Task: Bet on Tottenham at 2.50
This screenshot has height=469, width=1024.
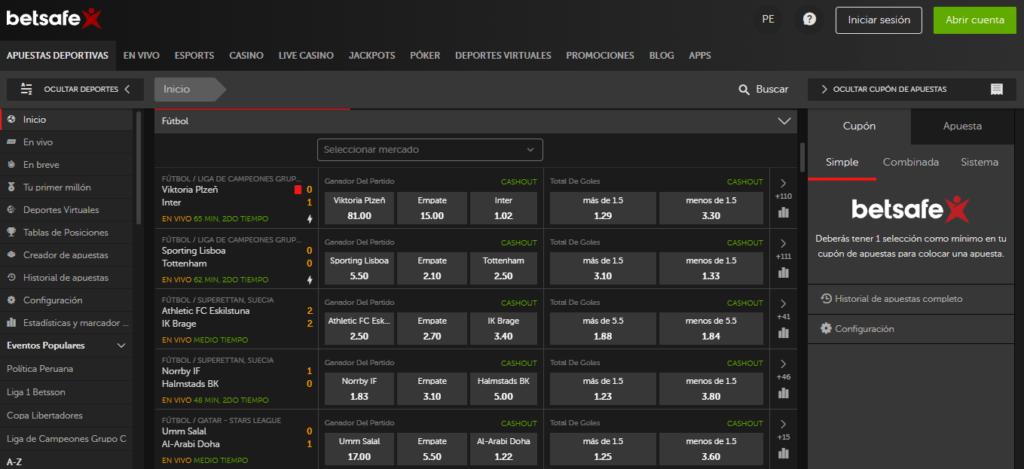Action: coord(504,268)
